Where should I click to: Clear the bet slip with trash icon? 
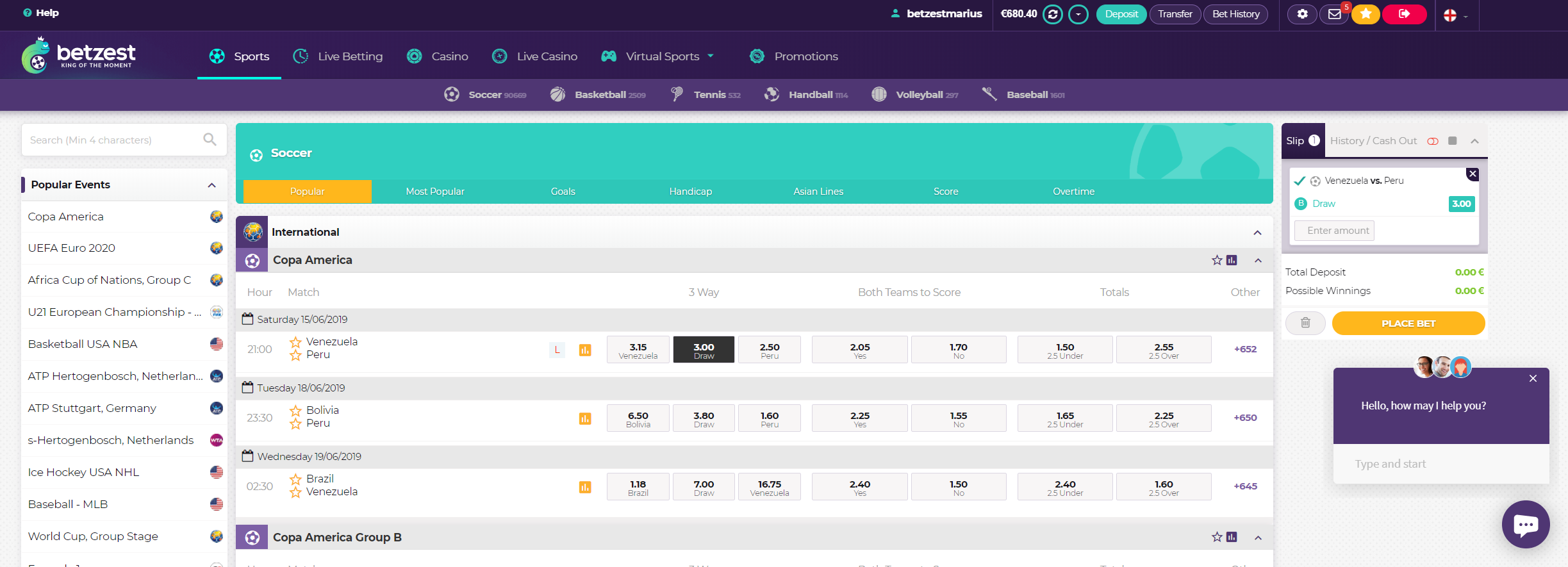coord(1305,323)
